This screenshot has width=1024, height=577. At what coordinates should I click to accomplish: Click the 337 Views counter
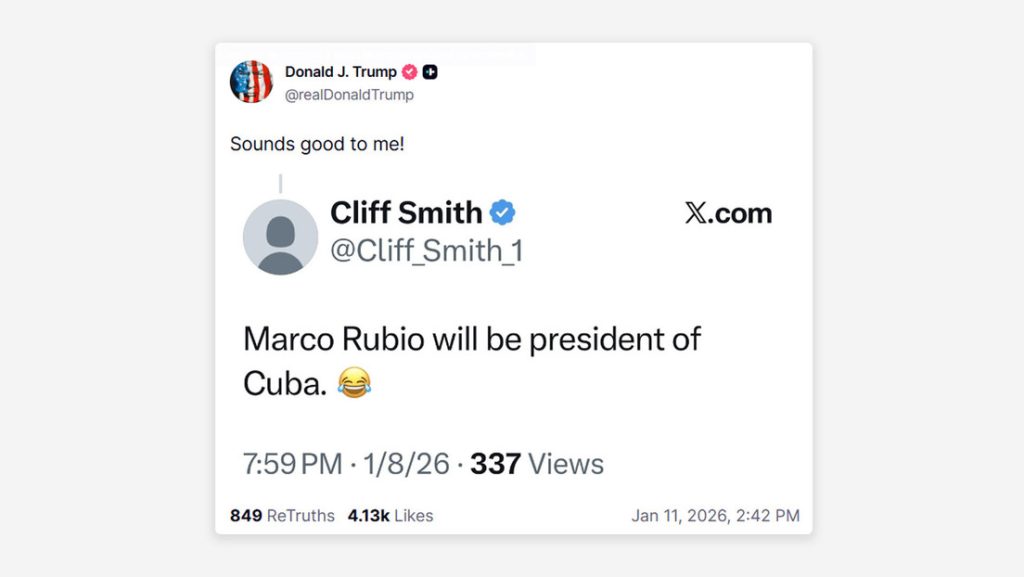(x=537, y=464)
